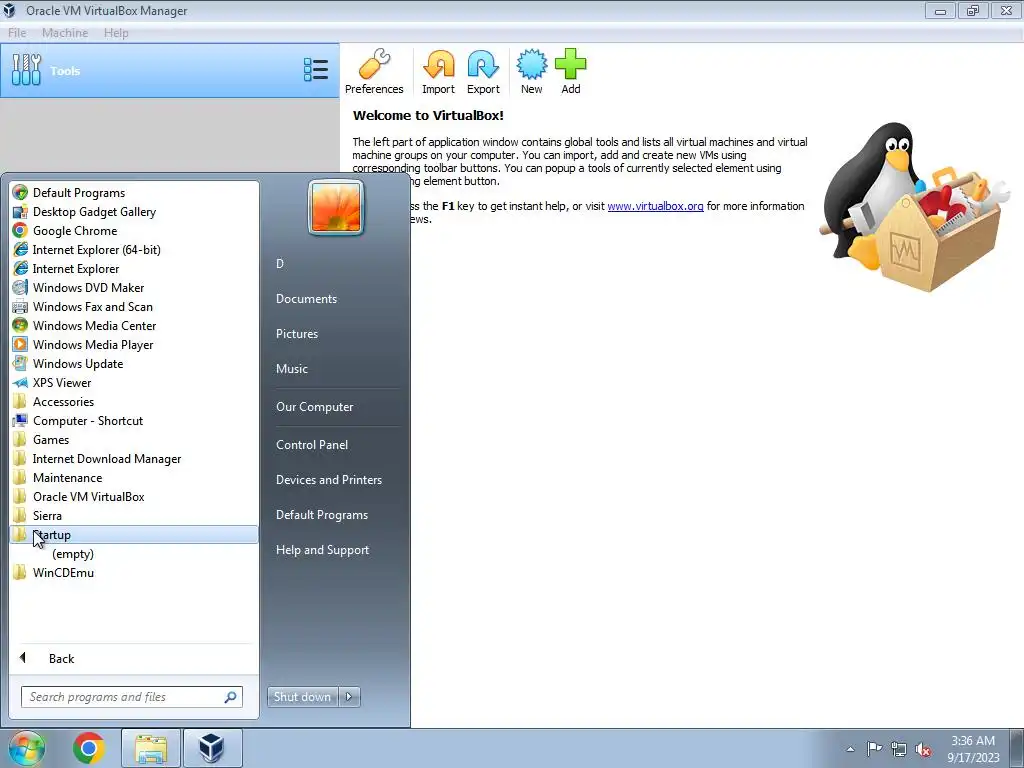Expand the Maintenance folder
Image resolution: width=1024 pixels, height=768 pixels.
point(134,477)
